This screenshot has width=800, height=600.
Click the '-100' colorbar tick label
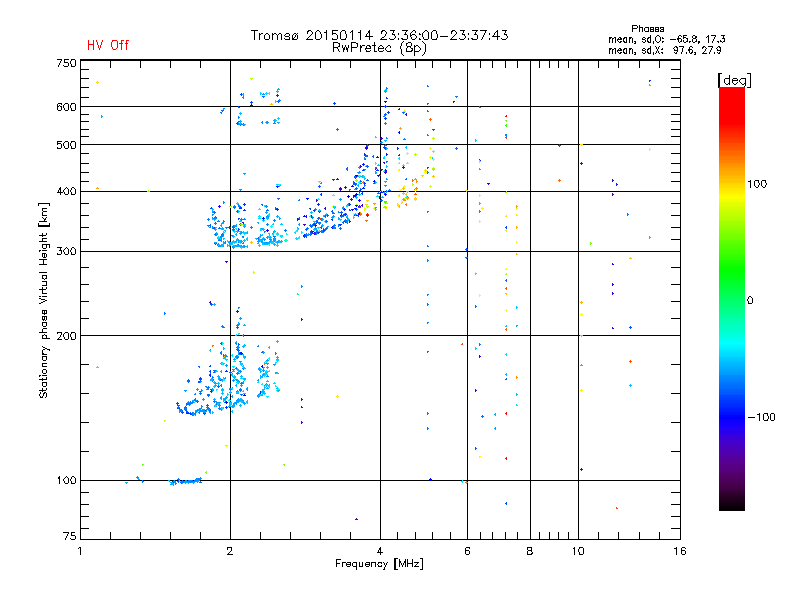pyautogui.click(x=761, y=417)
